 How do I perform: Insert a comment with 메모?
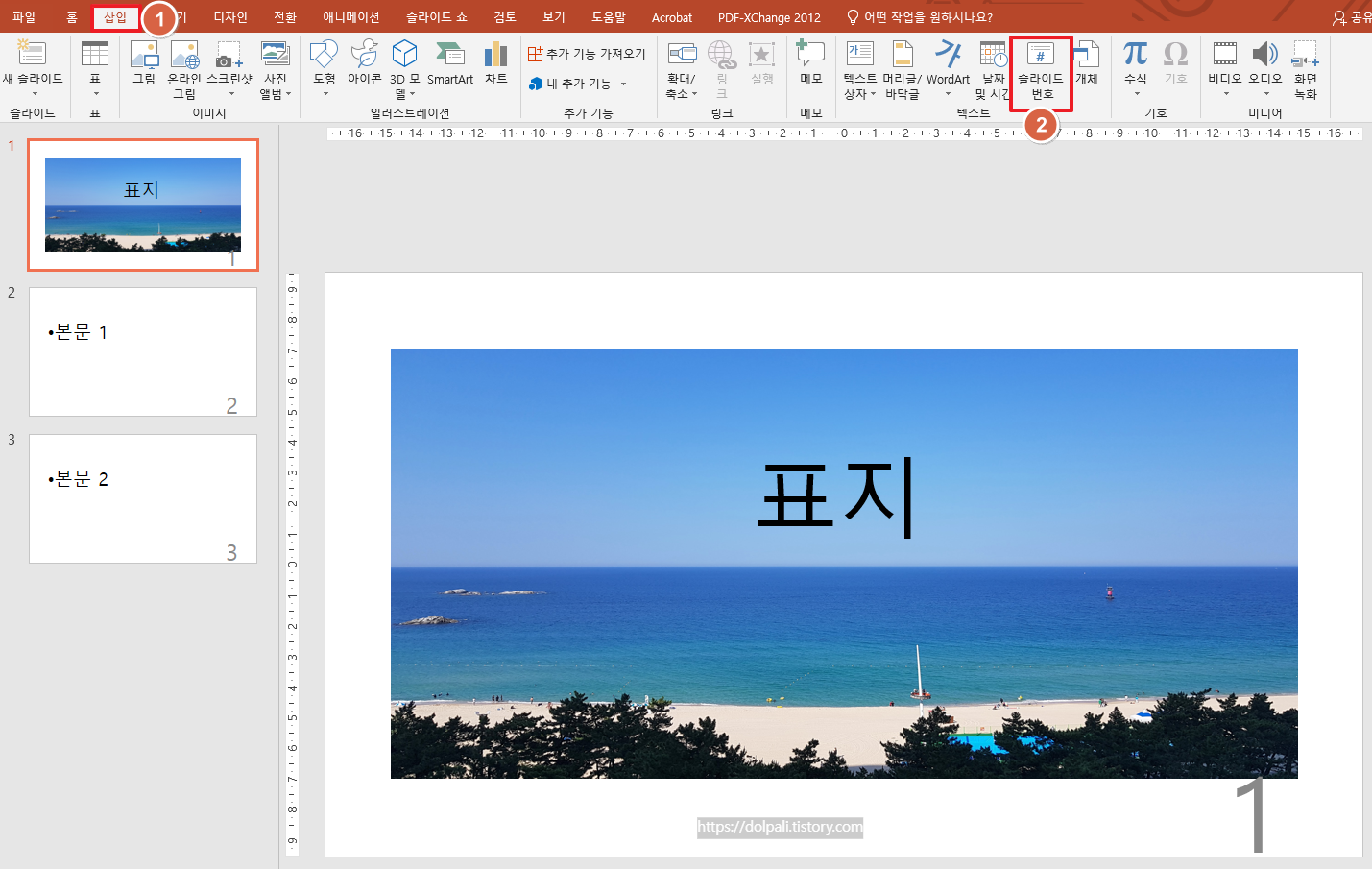pyautogui.click(x=810, y=63)
